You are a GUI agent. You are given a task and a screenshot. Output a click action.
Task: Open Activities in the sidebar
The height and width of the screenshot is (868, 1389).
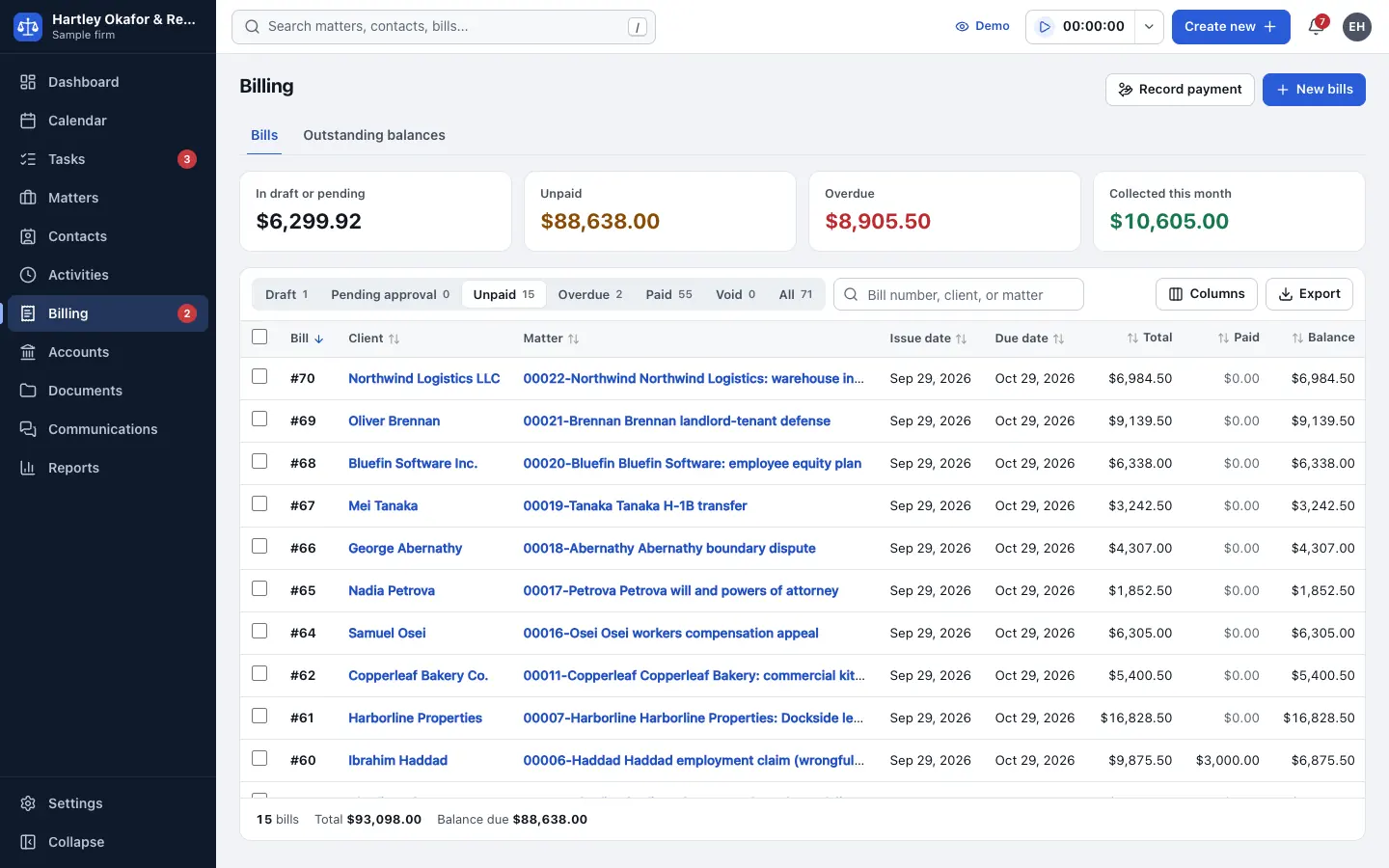108,275
